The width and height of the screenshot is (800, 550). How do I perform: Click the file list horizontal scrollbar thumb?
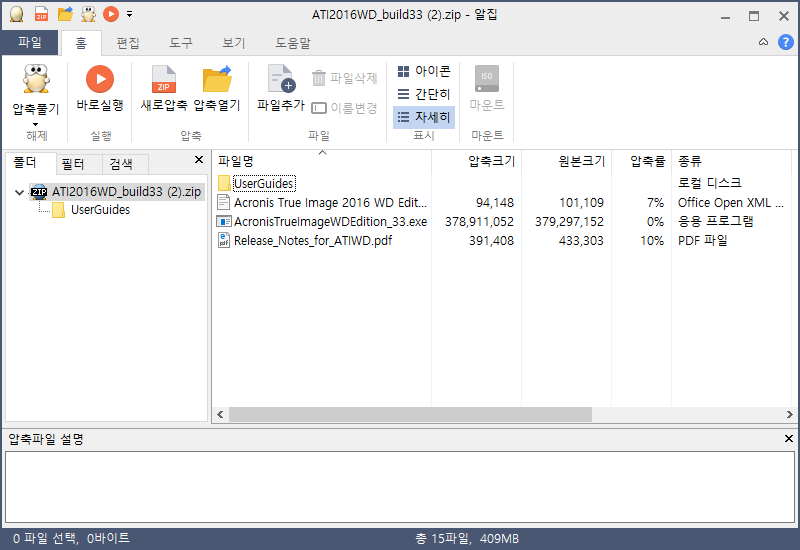[x=410, y=415]
